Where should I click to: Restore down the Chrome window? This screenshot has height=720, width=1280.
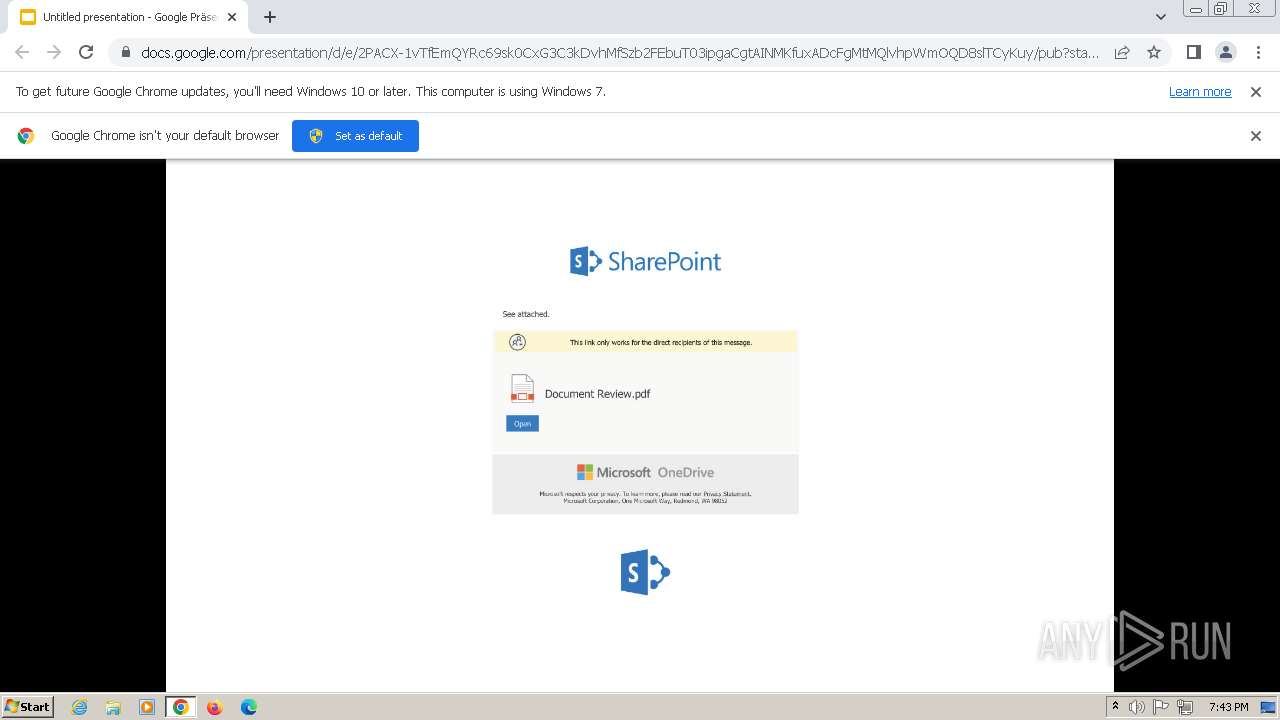tap(1221, 9)
